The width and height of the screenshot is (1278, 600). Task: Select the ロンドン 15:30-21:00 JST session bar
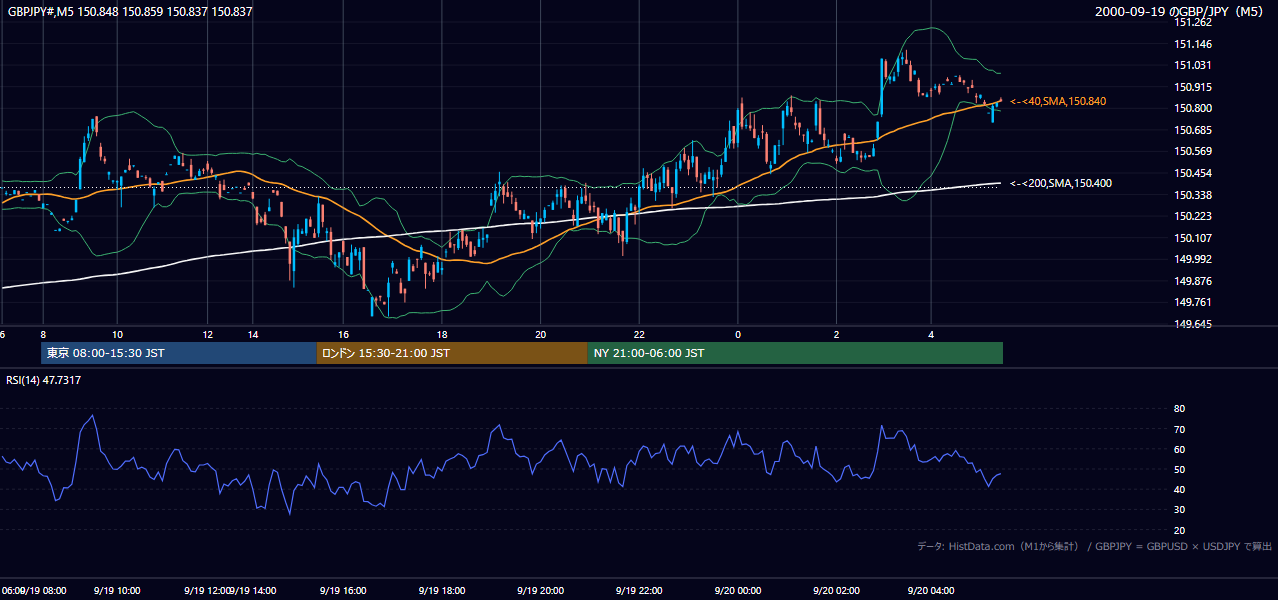coord(452,353)
